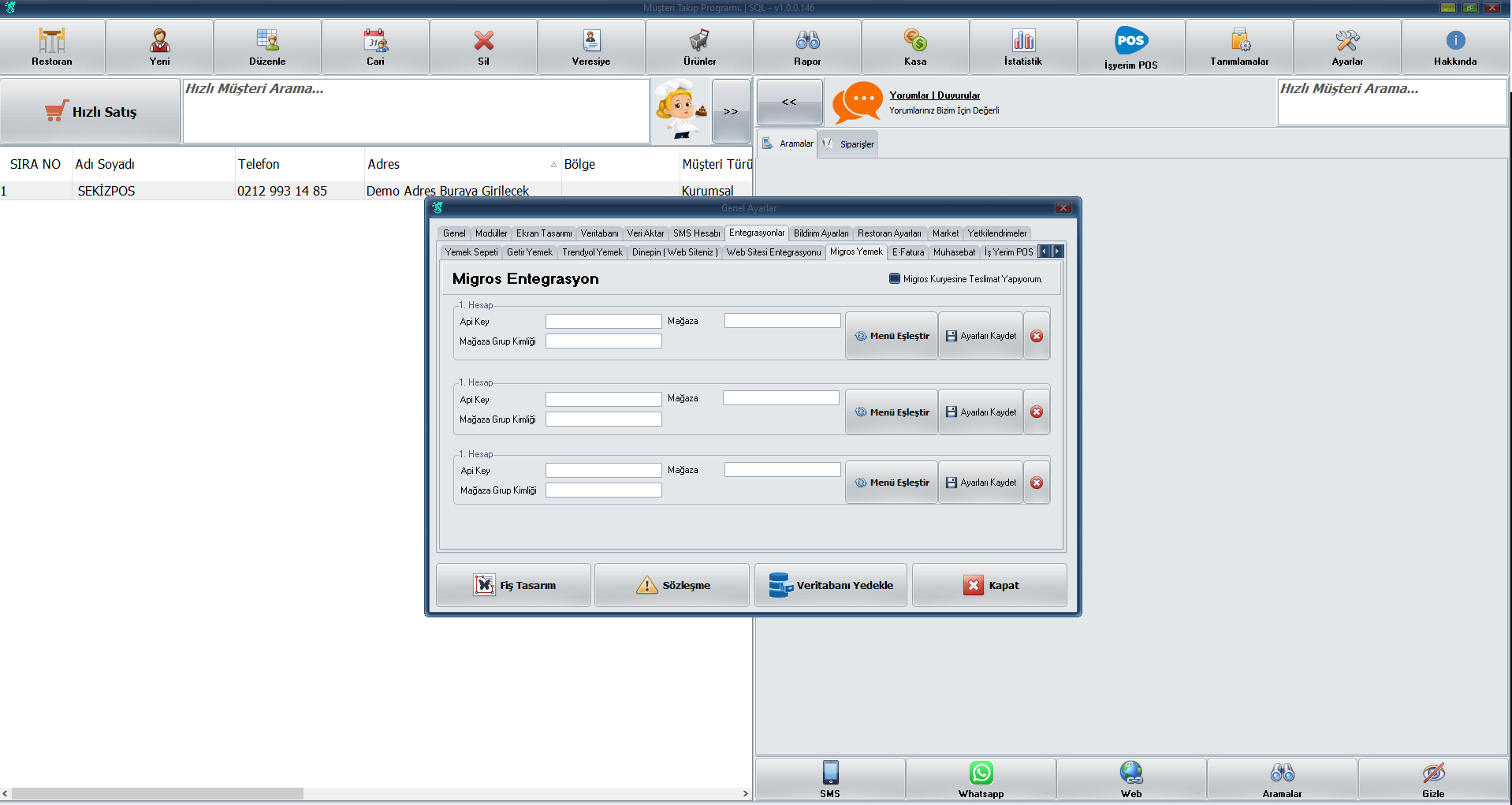1512x805 pixels.
Task: Open İşyerim POS
Action: point(1131,47)
